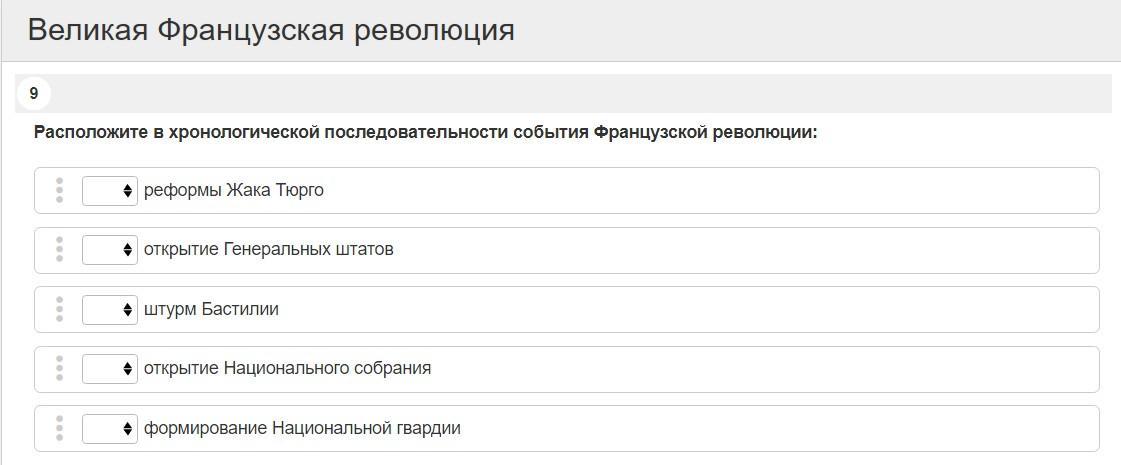This screenshot has height=465, width=1121.
Task: Select the формирование Национальной гвардии answer row
Action: pos(566,429)
